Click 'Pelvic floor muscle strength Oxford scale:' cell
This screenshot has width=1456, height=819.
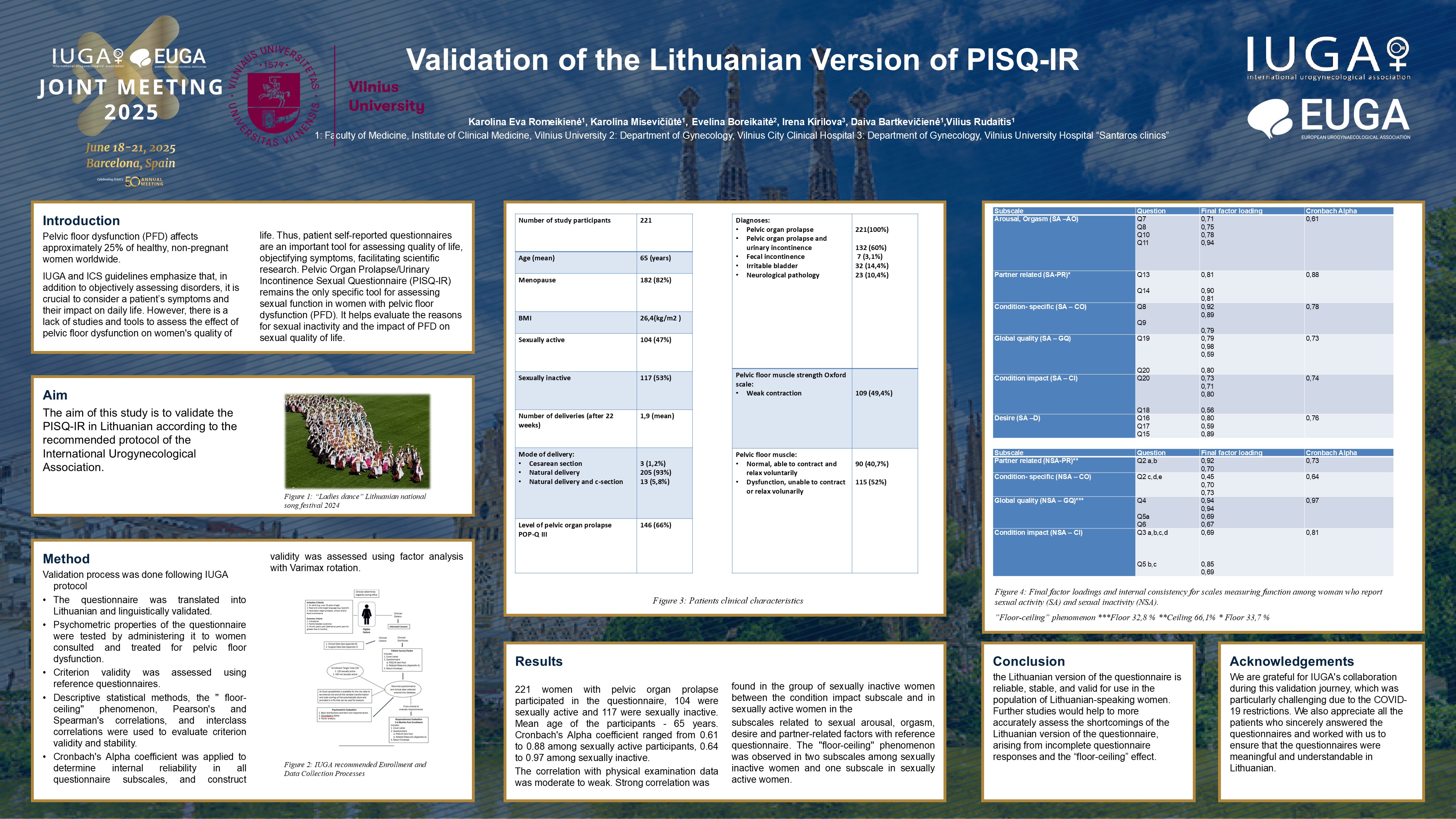[x=792, y=408]
